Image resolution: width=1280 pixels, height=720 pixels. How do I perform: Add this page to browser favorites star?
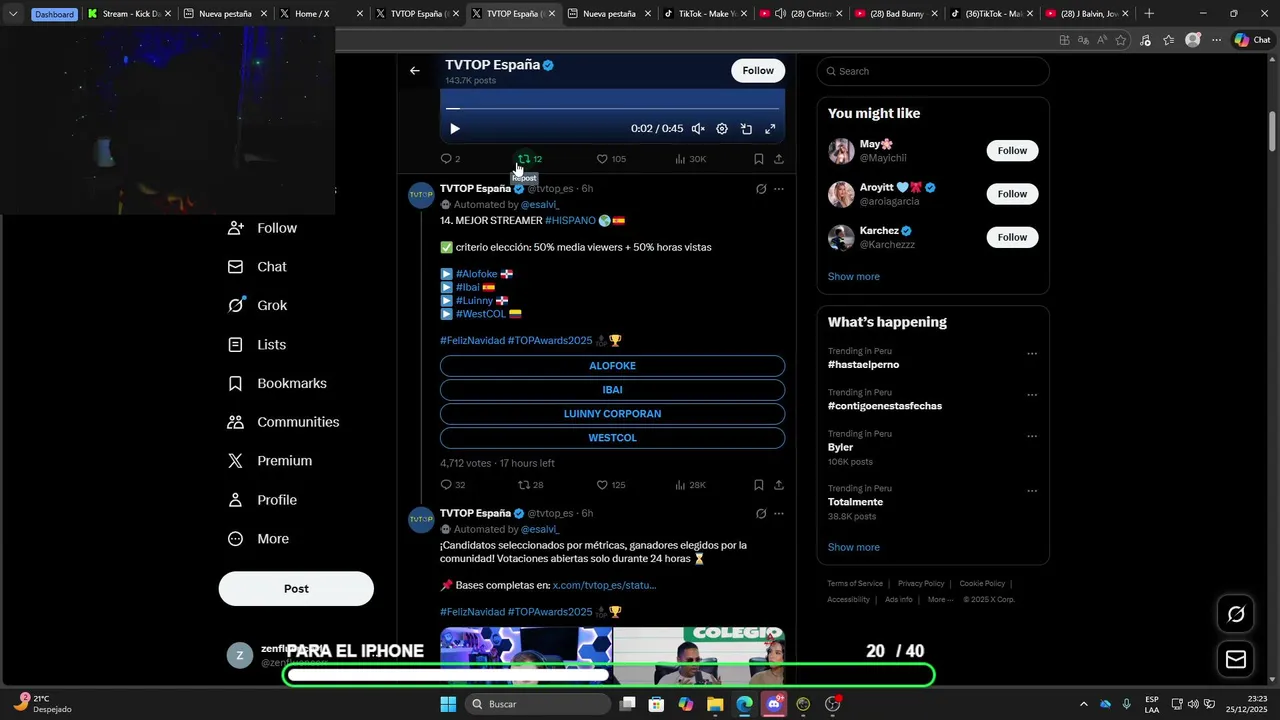(x=1121, y=40)
